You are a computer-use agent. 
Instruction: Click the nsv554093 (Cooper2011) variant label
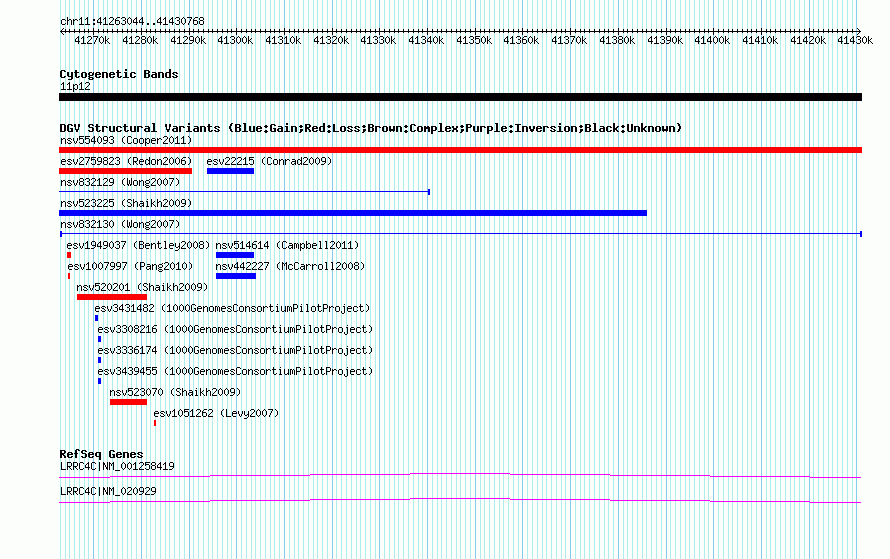click(x=126, y=140)
